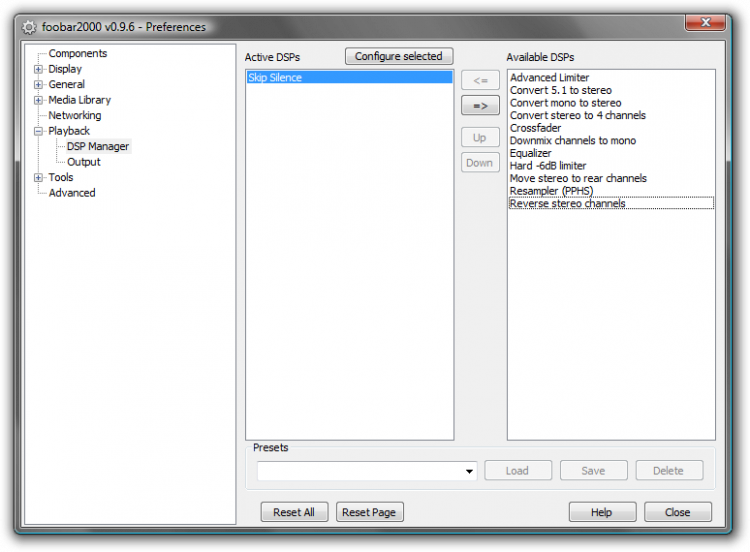This screenshot has width=750, height=552.
Task: Open the Components preferences page
Action: 77,54
